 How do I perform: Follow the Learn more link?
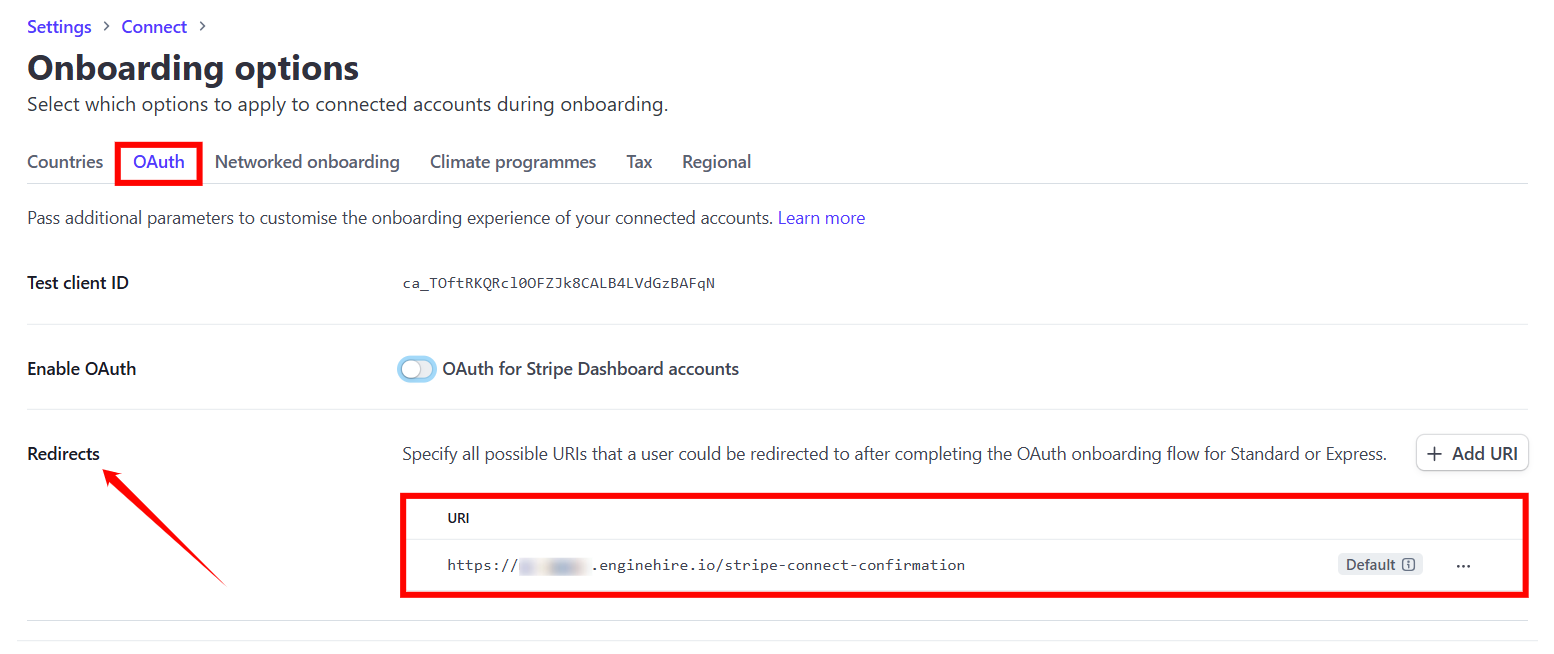pos(821,218)
